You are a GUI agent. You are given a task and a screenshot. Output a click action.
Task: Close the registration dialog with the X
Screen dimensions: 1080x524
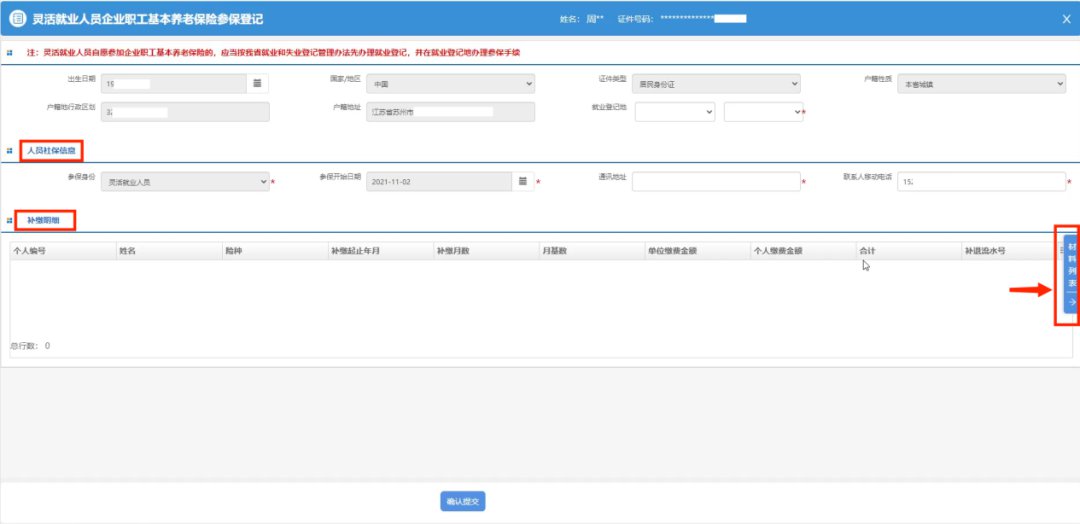coord(1065,18)
